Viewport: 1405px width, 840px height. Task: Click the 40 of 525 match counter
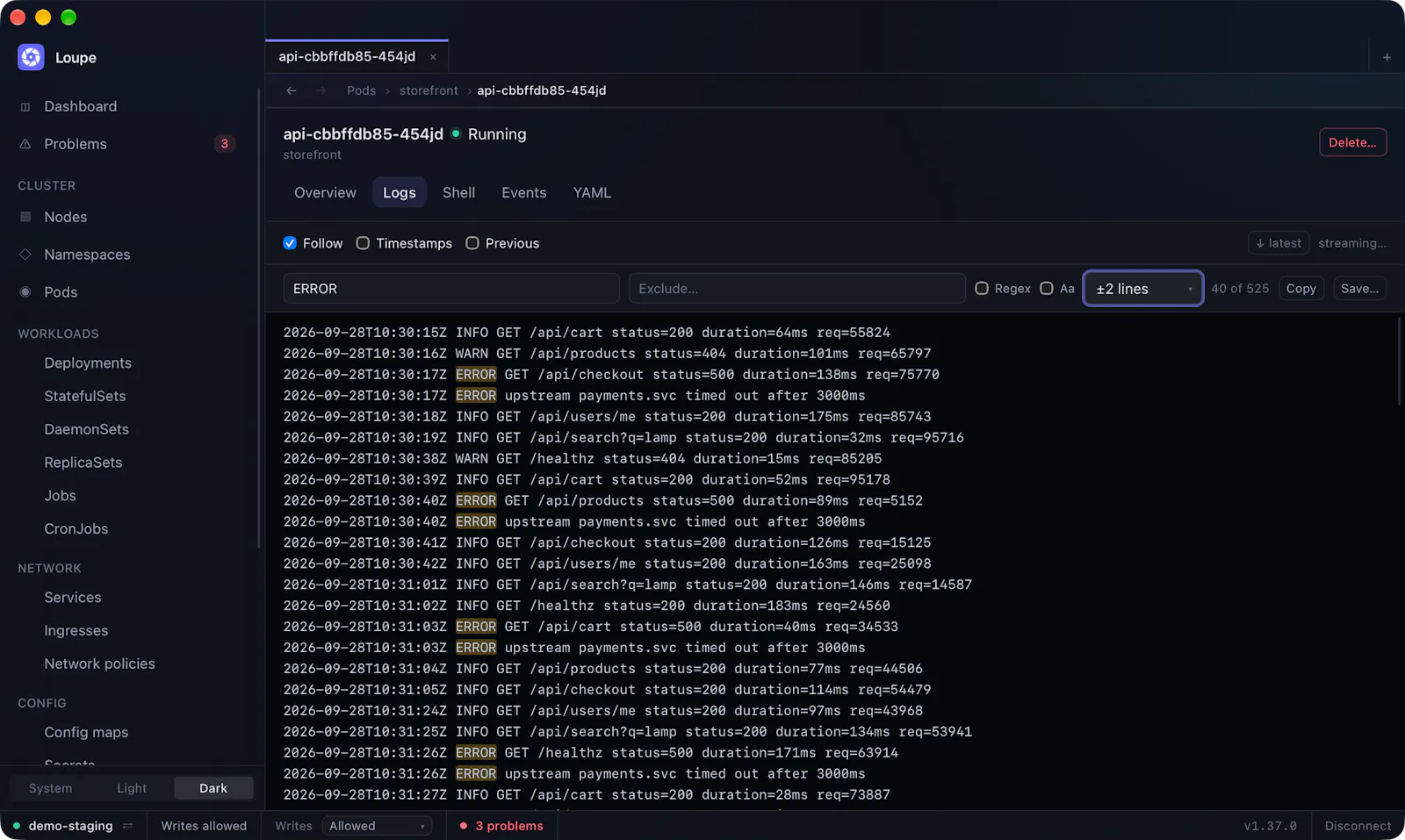tap(1240, 288)
